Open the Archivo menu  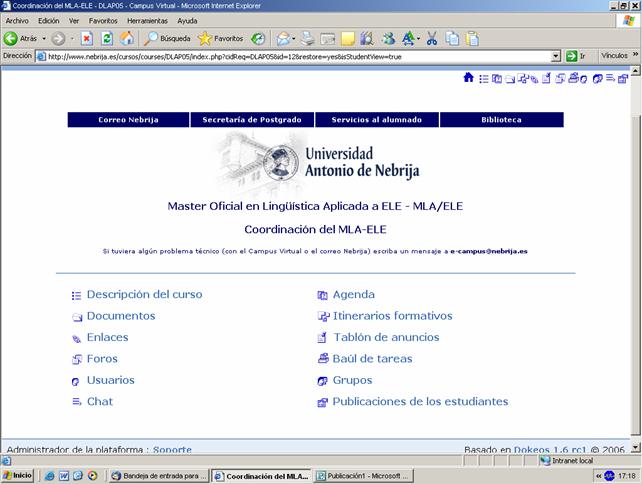point(17,21)
